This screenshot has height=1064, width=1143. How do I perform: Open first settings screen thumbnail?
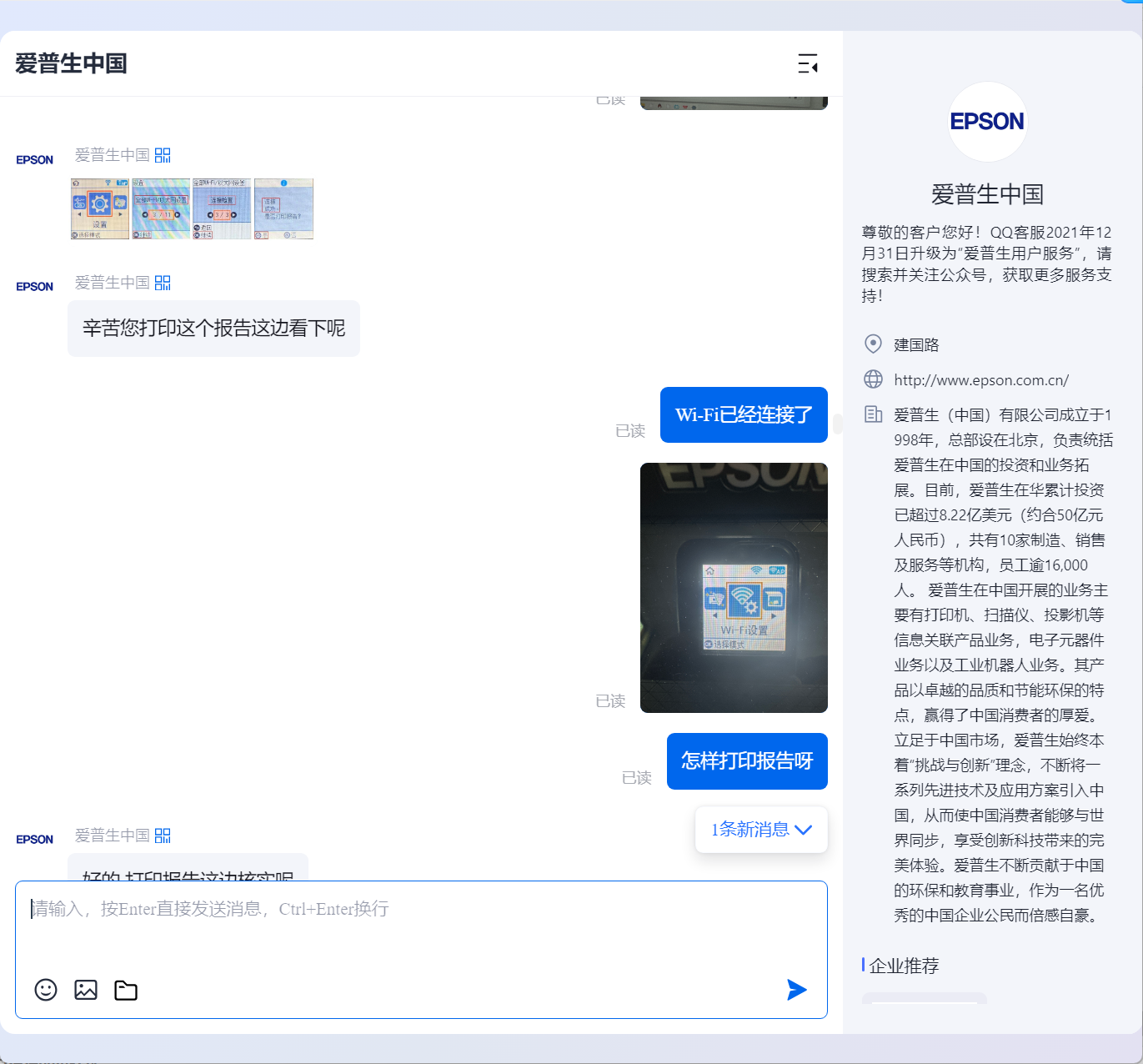point(100,208)
